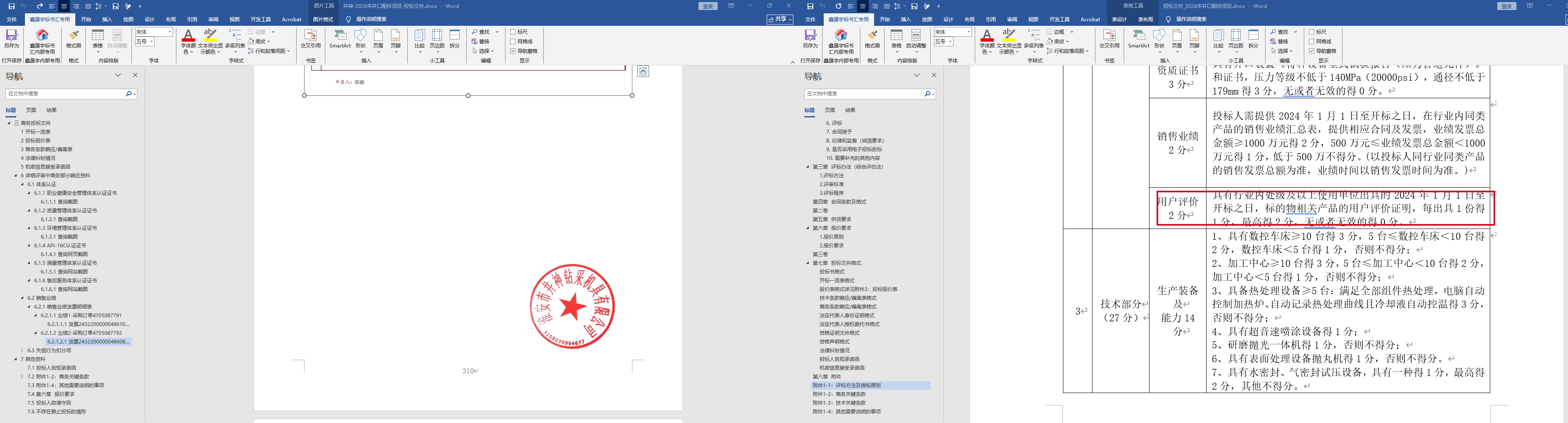
Task: Collapse 6.1 体系认证 in 投标文件 navigation tree
Action: [22, 184]
